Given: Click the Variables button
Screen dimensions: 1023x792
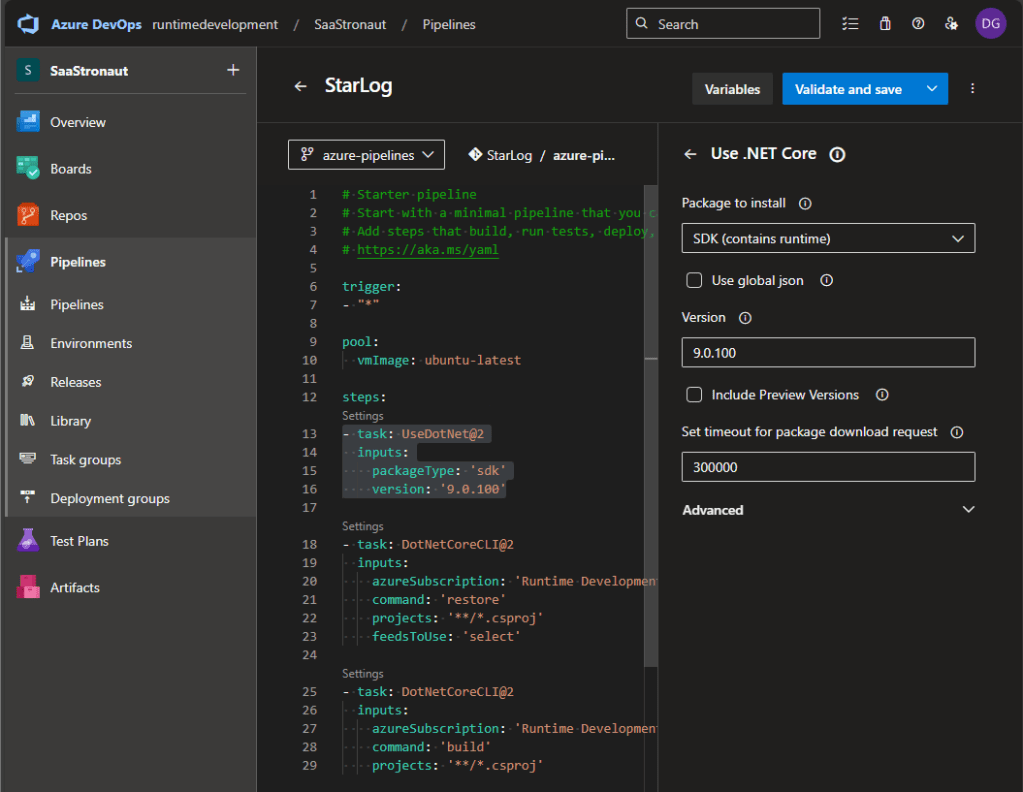Looking at the screenshot, I should tap(732, 89).
